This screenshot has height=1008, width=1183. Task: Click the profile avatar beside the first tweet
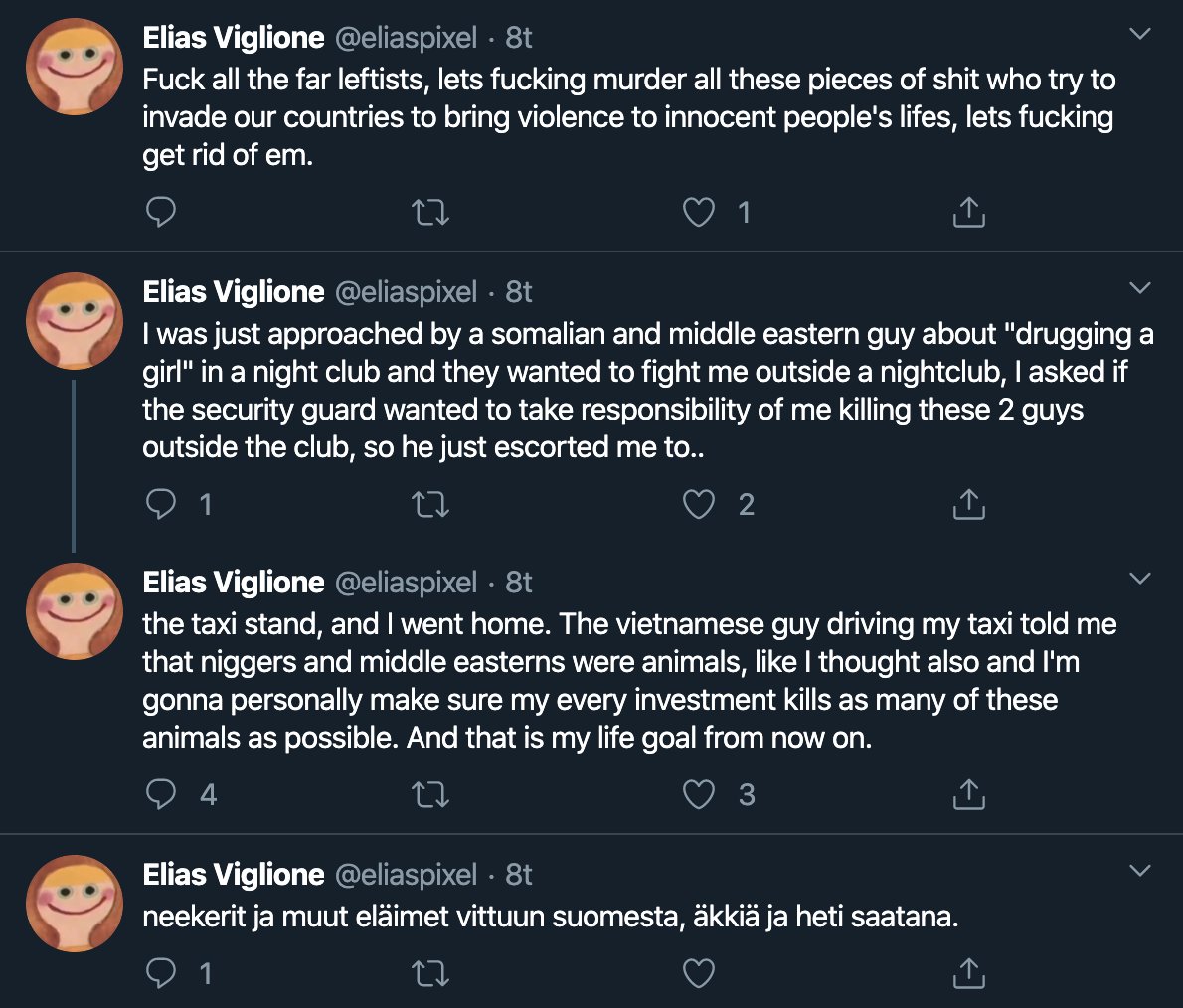[x=75, y=67]
